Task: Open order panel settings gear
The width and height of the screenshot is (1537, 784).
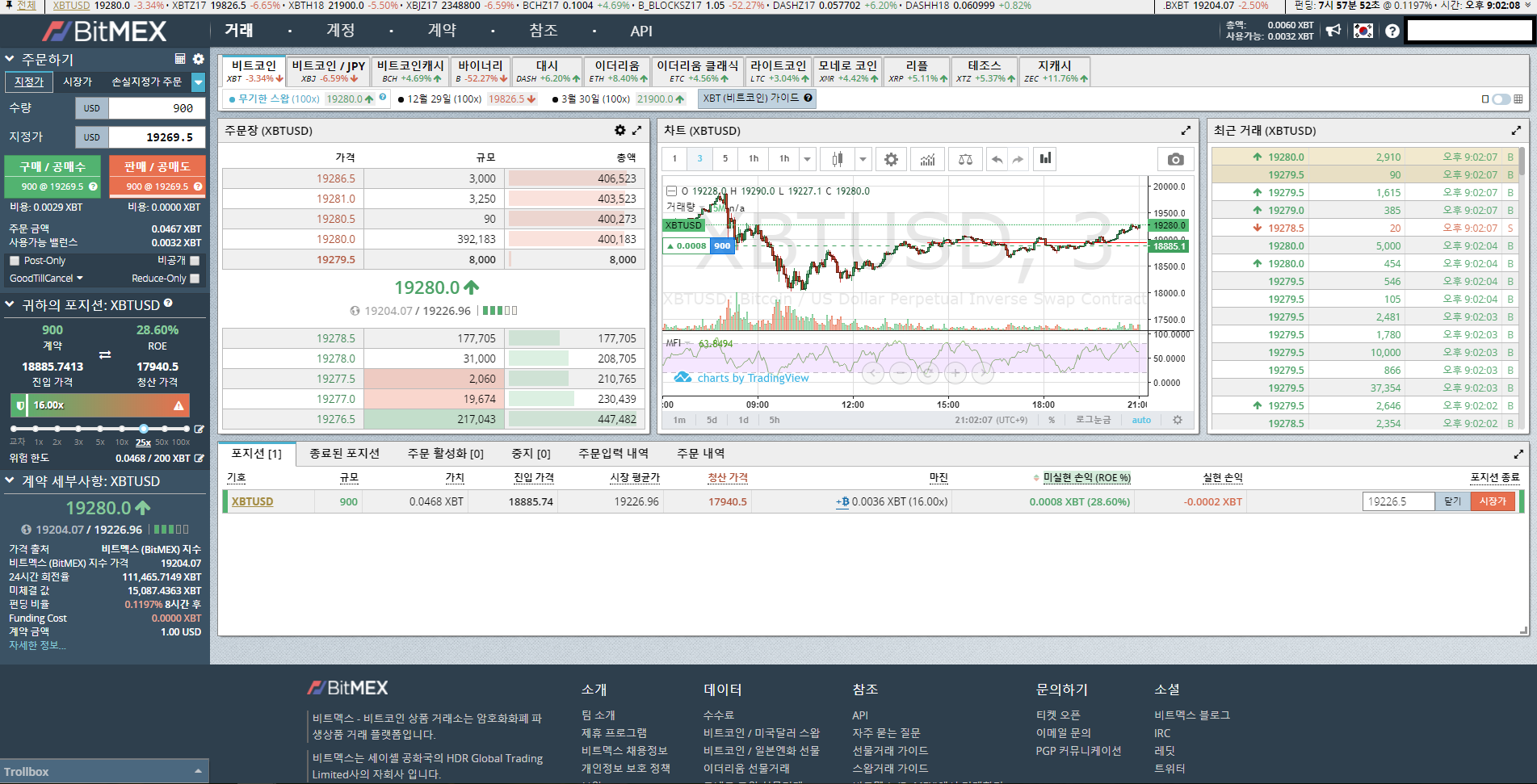Action: coord(199,59)
